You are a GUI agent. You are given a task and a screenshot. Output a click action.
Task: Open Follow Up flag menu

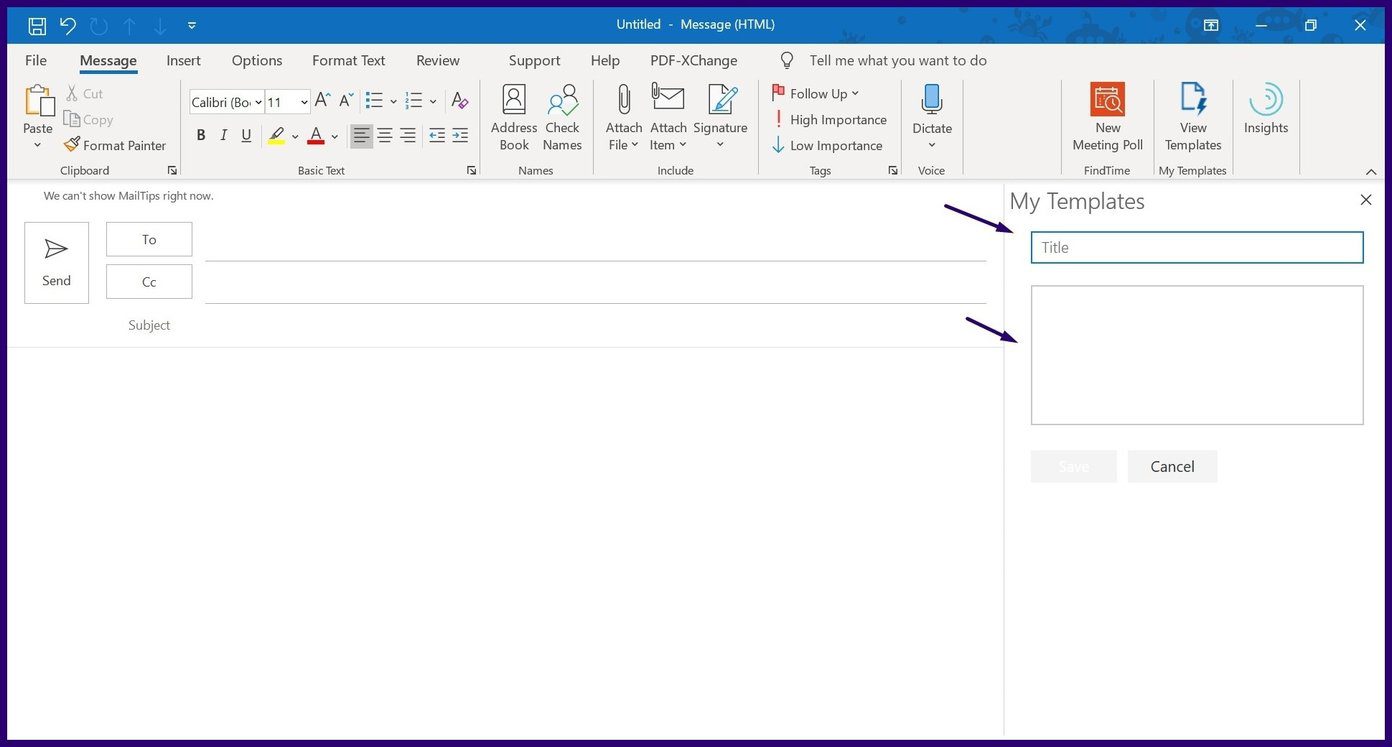[815, 93]
